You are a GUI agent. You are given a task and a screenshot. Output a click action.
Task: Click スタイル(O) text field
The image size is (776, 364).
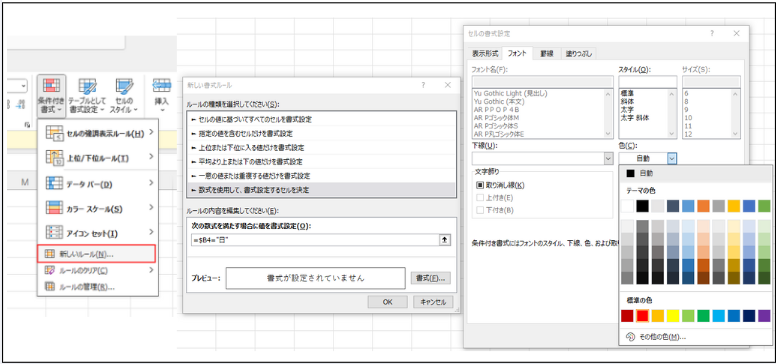point(647,82)
